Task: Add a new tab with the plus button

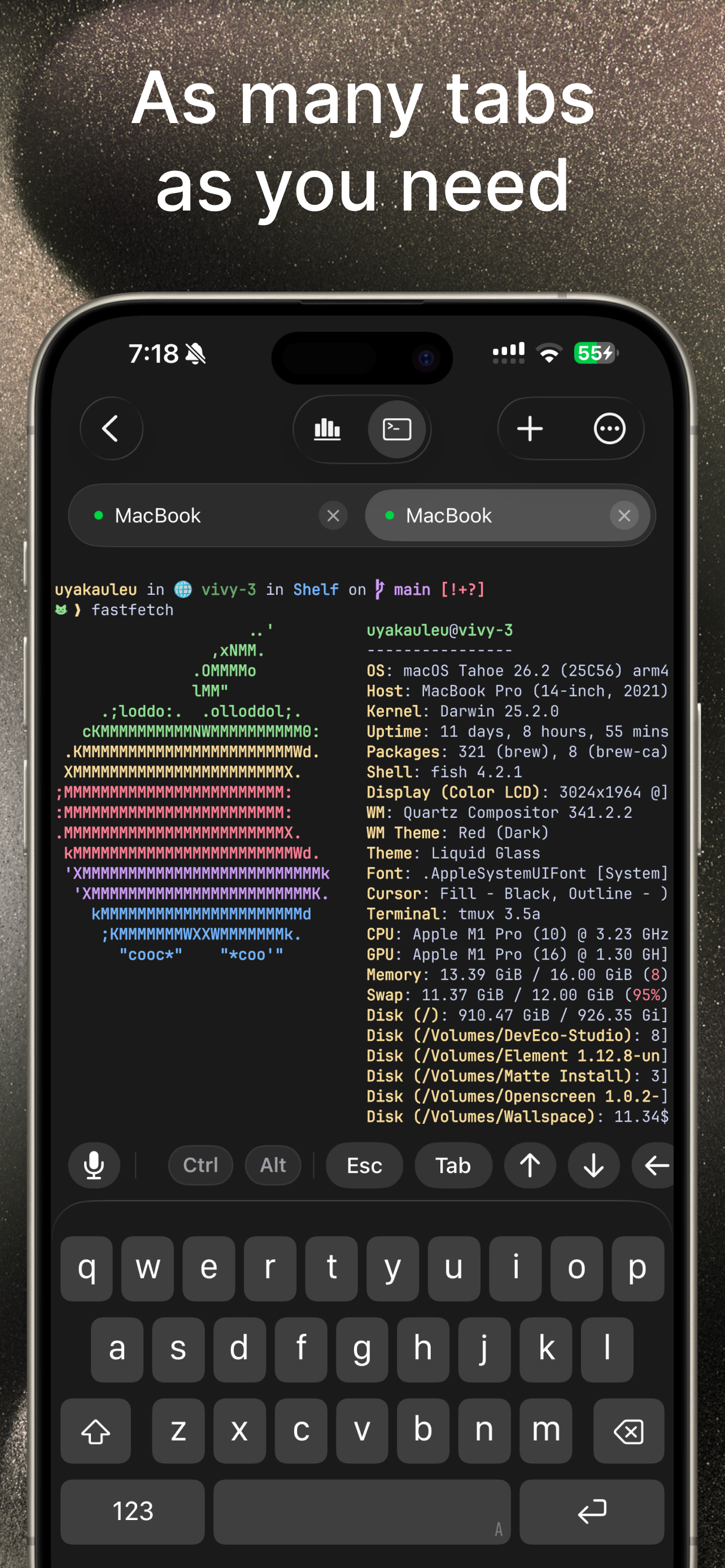Action: (530, 428)
